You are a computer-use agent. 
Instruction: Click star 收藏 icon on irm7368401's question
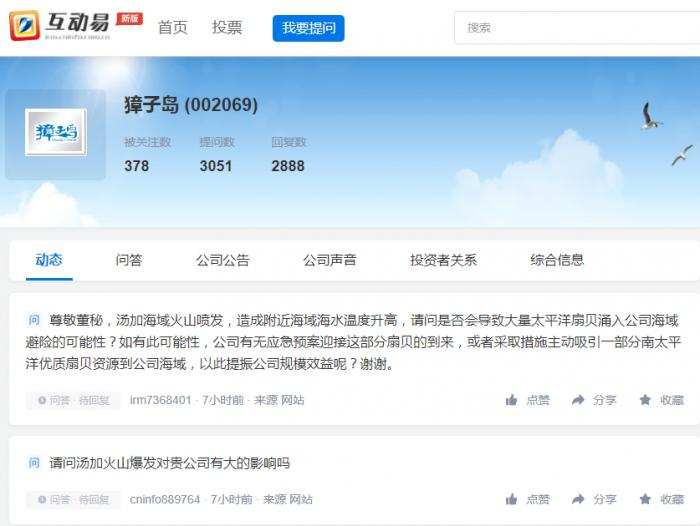[x=645, y=400]
